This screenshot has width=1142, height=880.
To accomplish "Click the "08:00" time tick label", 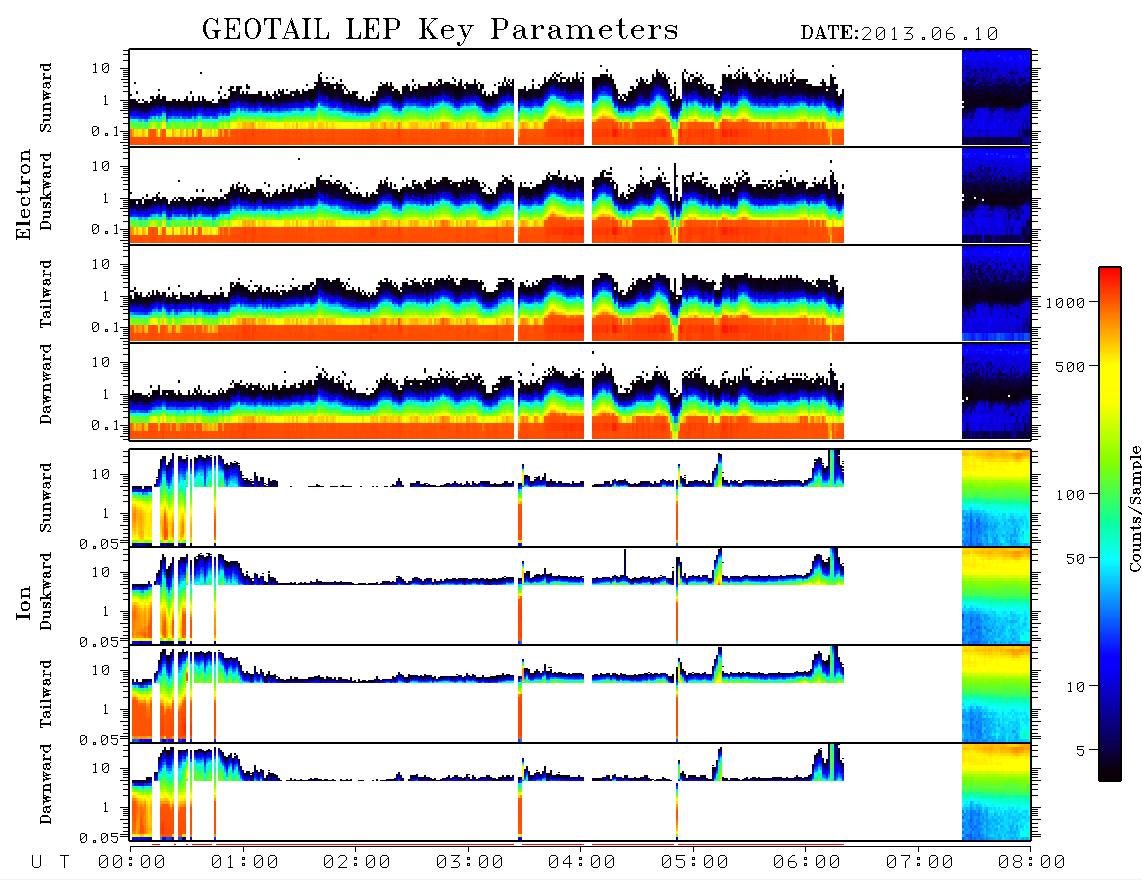I will 1031,863.
